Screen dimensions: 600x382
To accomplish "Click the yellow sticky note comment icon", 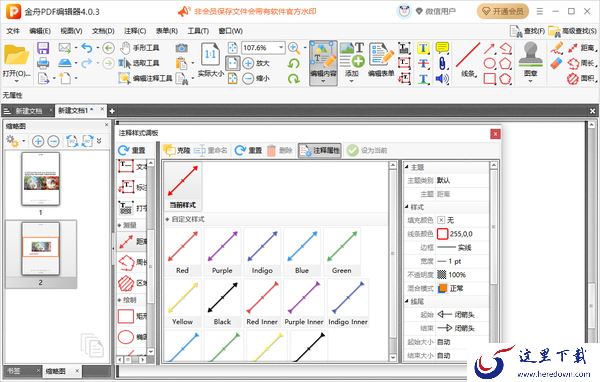I will tap(442, 48).
